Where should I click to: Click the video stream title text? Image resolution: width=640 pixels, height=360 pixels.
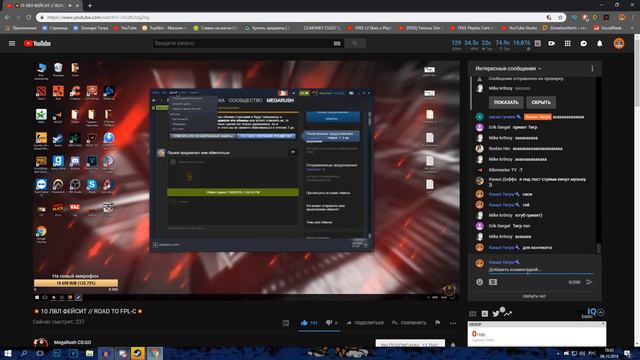(x=89, y=311)
